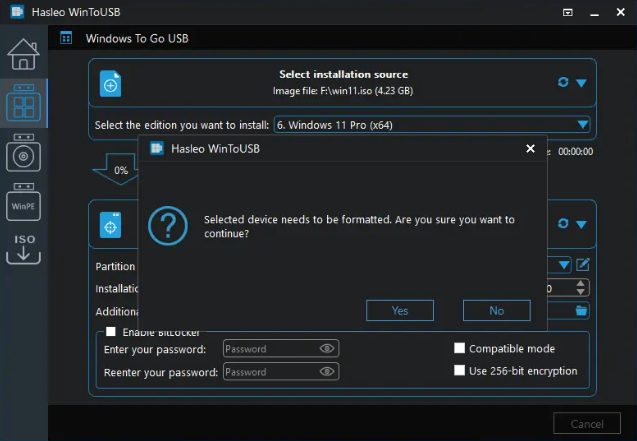The height and width of the screenshot is (441, 637).
Task: Show the reentered password text
Action: point(327,371)
